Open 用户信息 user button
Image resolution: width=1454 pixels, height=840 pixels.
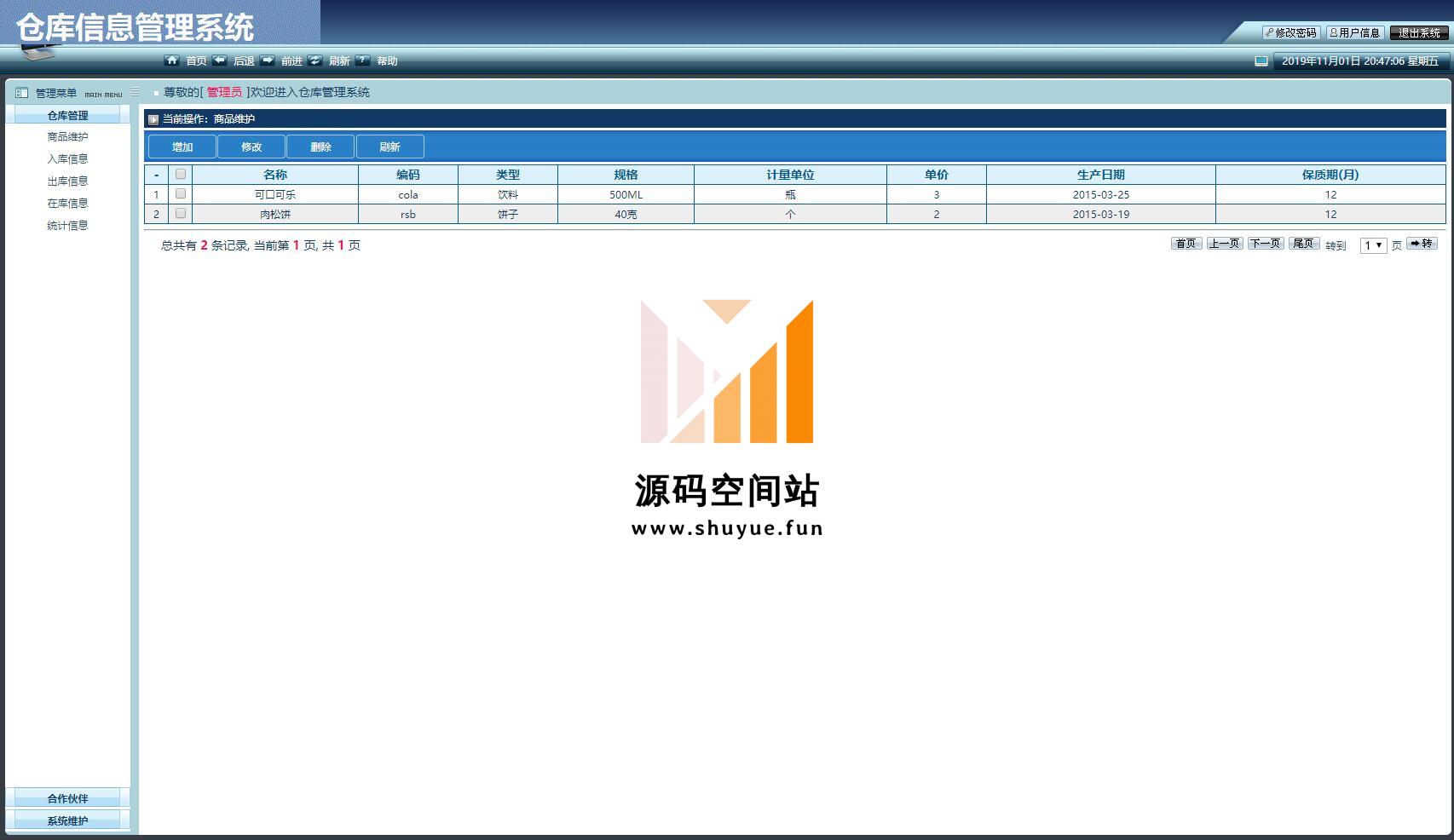point(1354,32)
